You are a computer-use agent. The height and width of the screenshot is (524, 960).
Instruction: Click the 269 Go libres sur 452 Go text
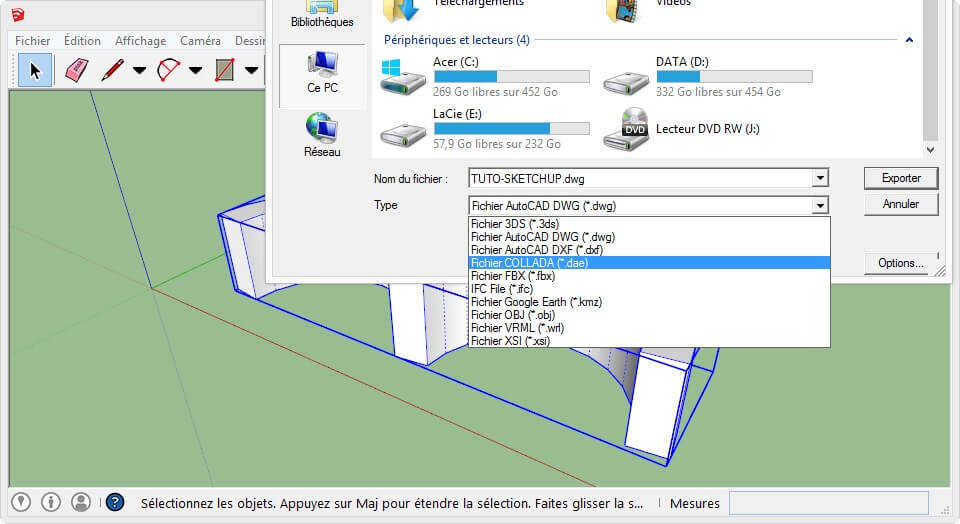[x=495, y=92]
